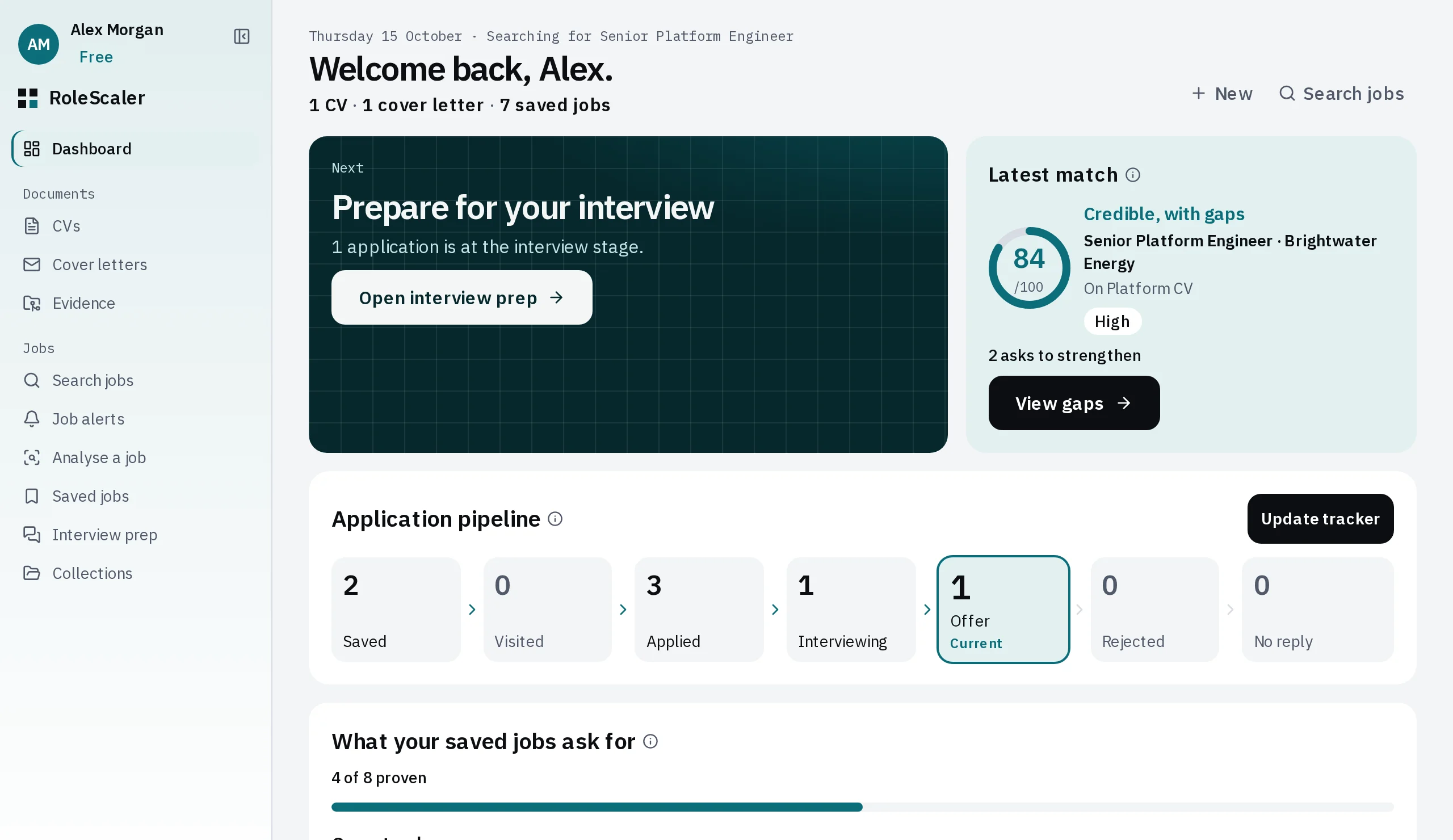The height and width of the screenshot is (840, 1453).
Task: Click the Update tracker button
Action: (1320, 519)
